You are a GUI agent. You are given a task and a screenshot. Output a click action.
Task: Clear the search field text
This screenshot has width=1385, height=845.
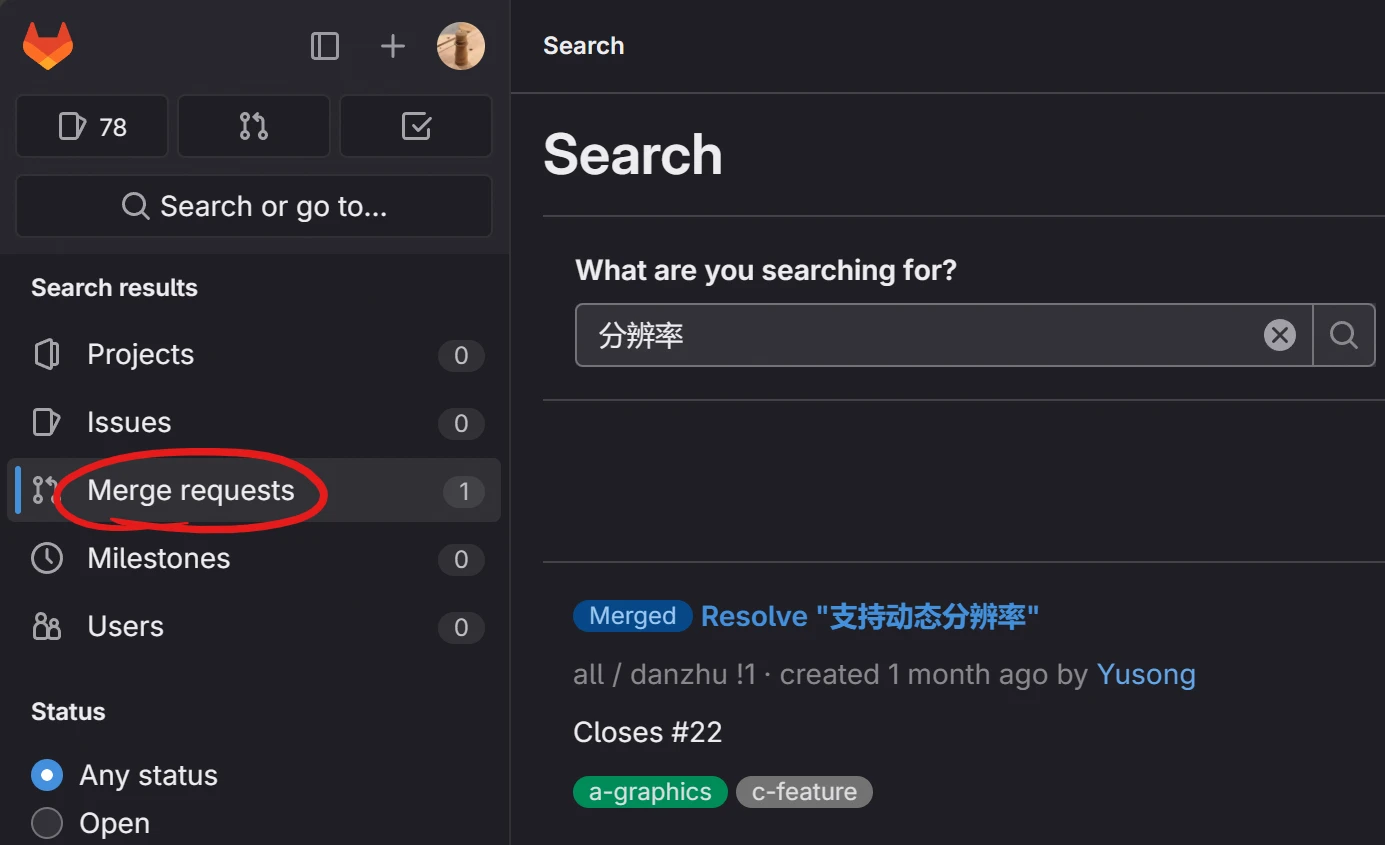point(1279,335)
